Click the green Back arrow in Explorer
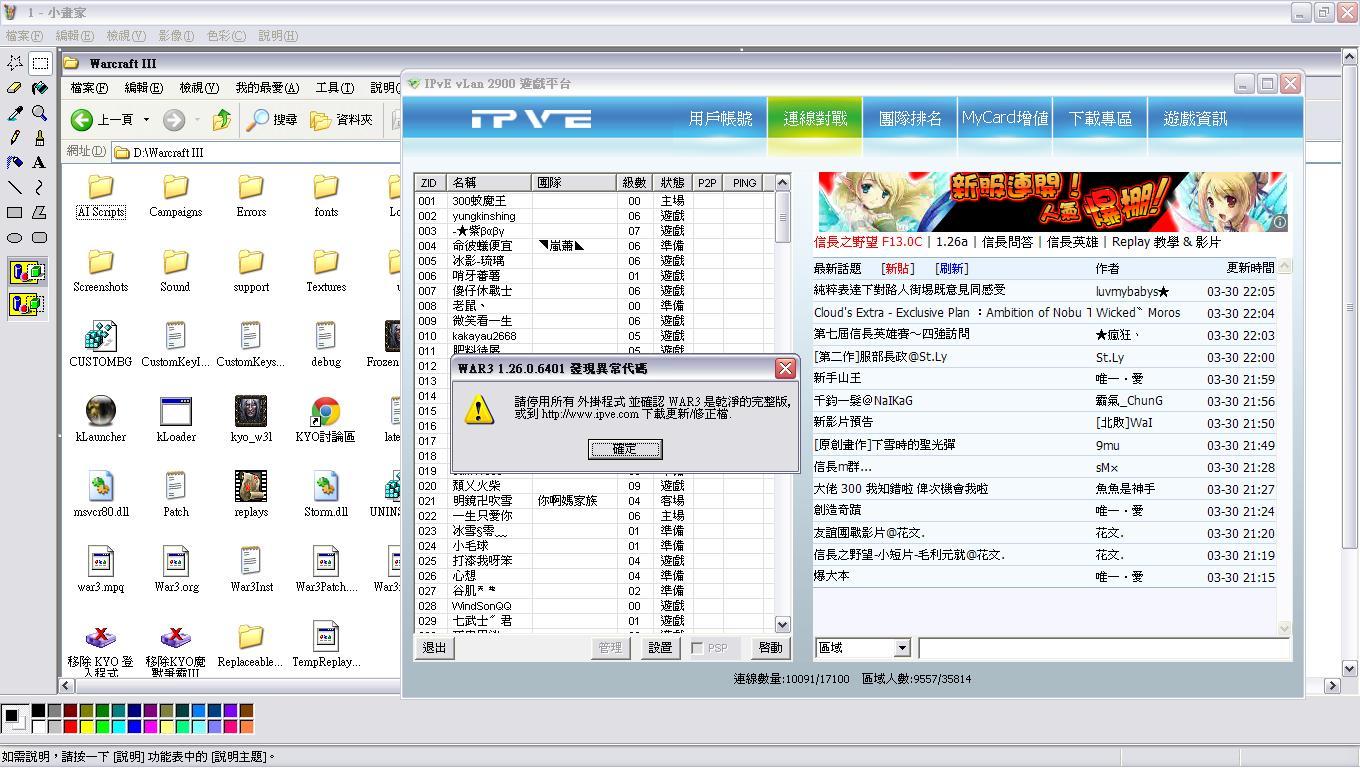This screenshot has width=1360, height=768. click(82, 120)
